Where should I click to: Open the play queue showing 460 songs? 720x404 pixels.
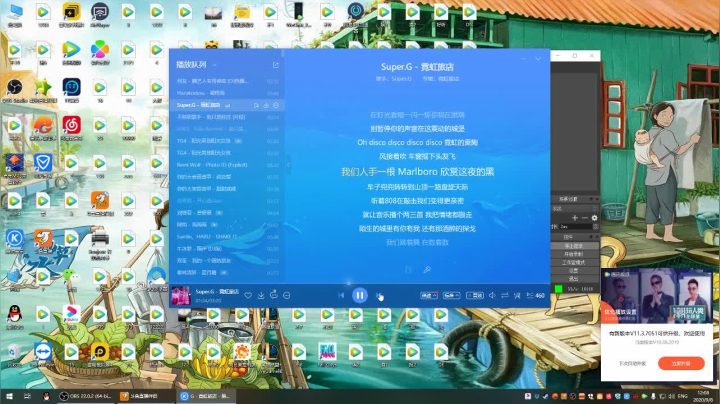pos(535,295)
